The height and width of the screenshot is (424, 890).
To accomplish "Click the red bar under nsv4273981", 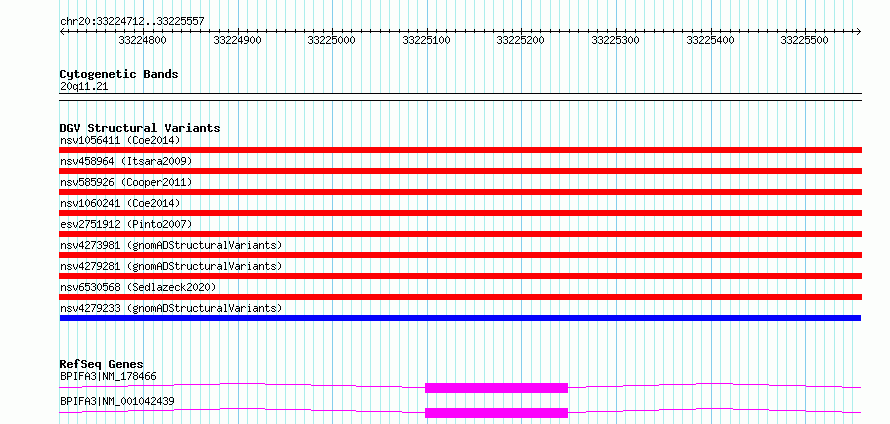I will 460,255.
